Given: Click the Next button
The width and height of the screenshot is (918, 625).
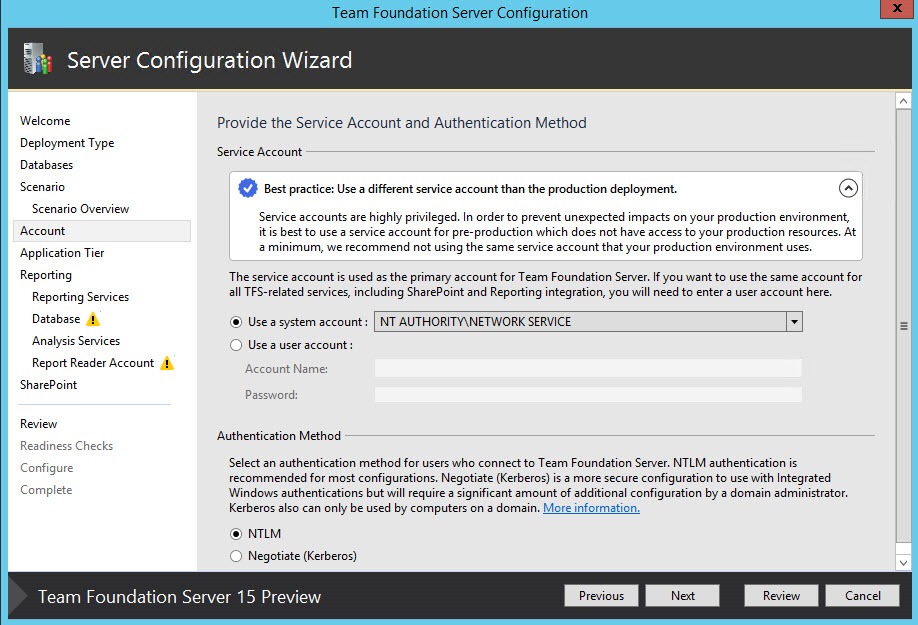Looking at the screenshot, I should (683, 596).
